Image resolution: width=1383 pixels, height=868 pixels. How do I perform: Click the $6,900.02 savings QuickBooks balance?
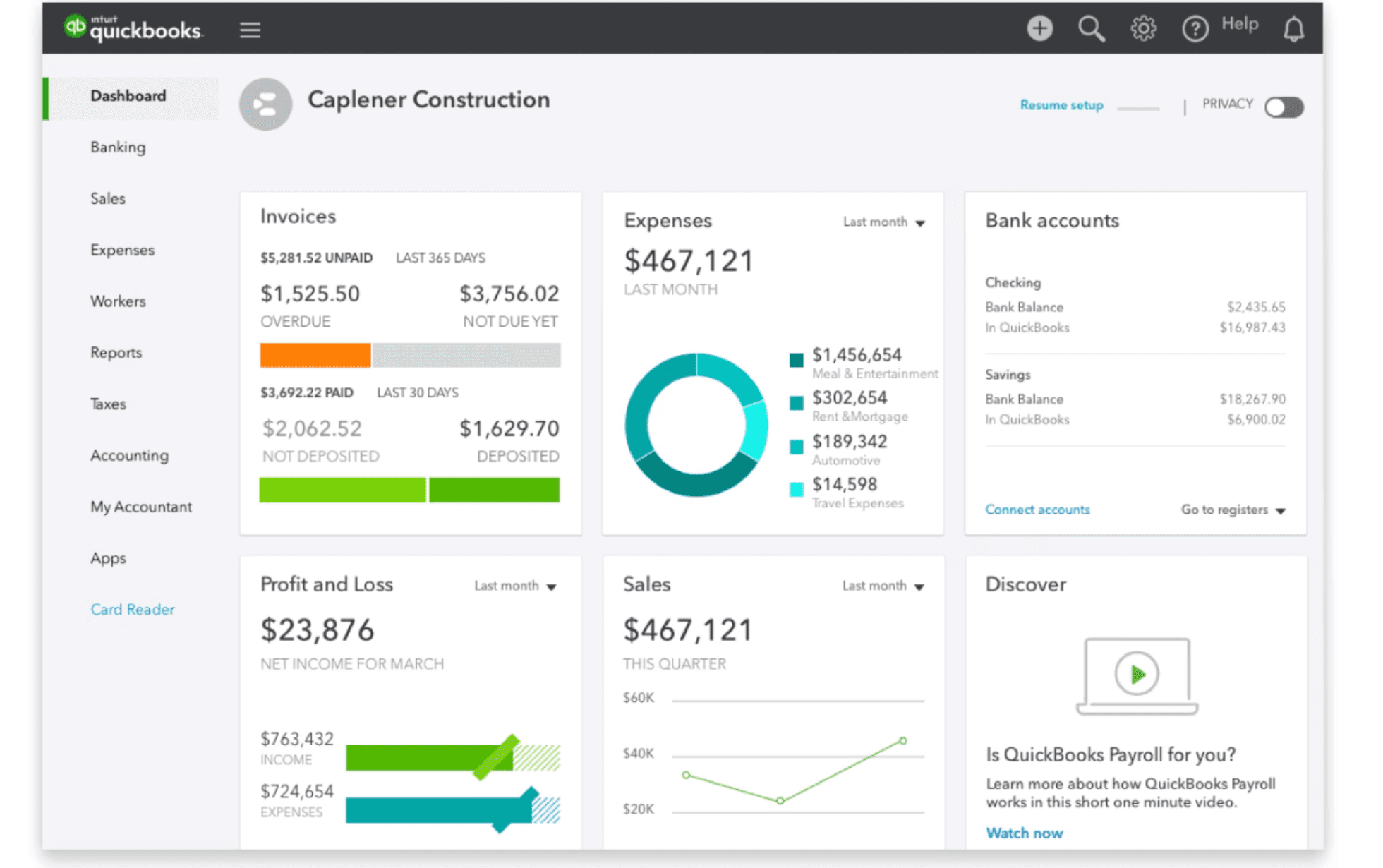tap(1256, 420)
